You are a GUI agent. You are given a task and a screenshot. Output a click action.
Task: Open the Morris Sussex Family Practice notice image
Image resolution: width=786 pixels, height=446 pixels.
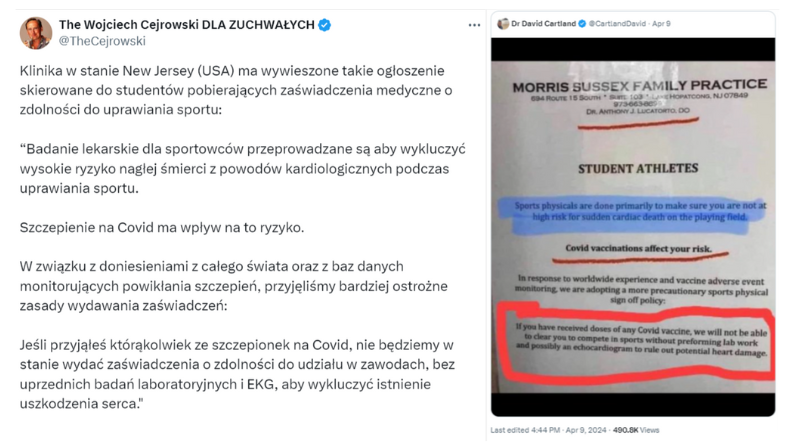coord(633,227)
